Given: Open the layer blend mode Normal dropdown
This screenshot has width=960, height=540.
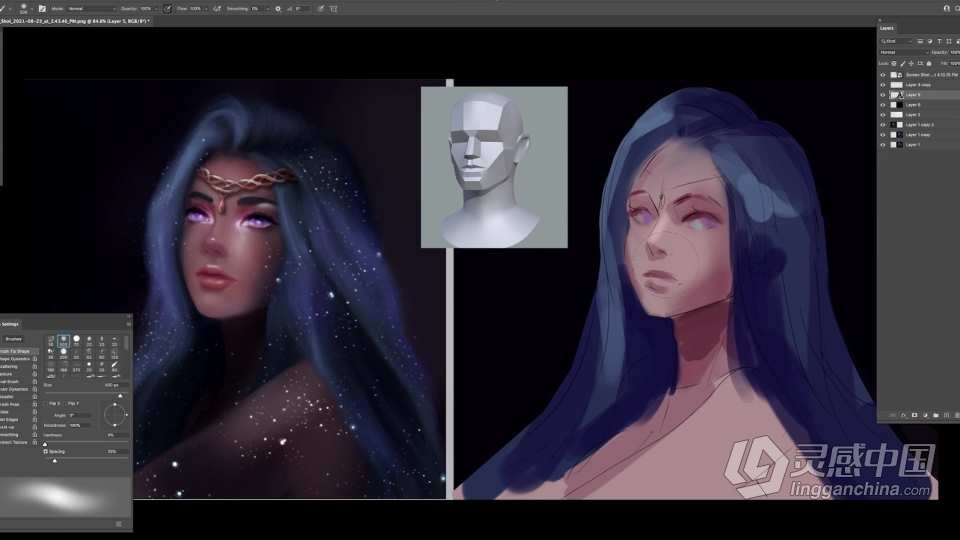Looking at the screenshot, I should 903,53.
